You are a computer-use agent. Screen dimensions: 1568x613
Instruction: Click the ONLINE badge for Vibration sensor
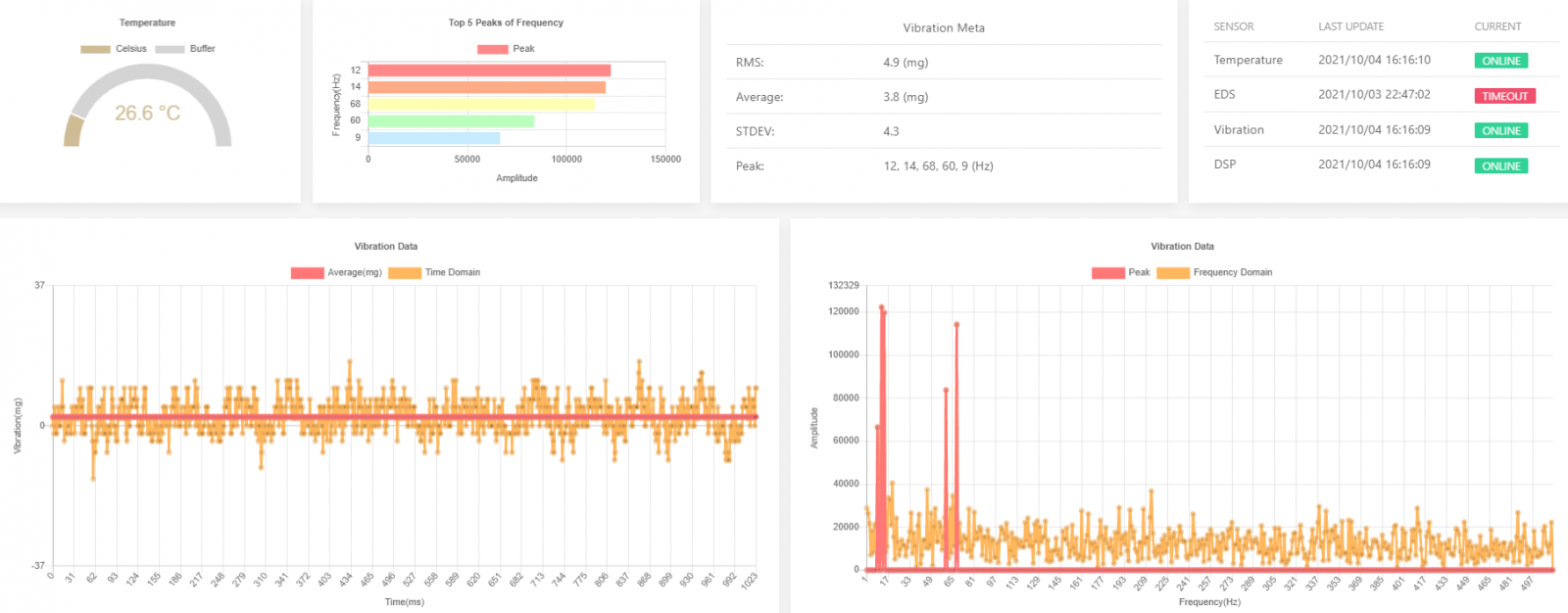1500,130
